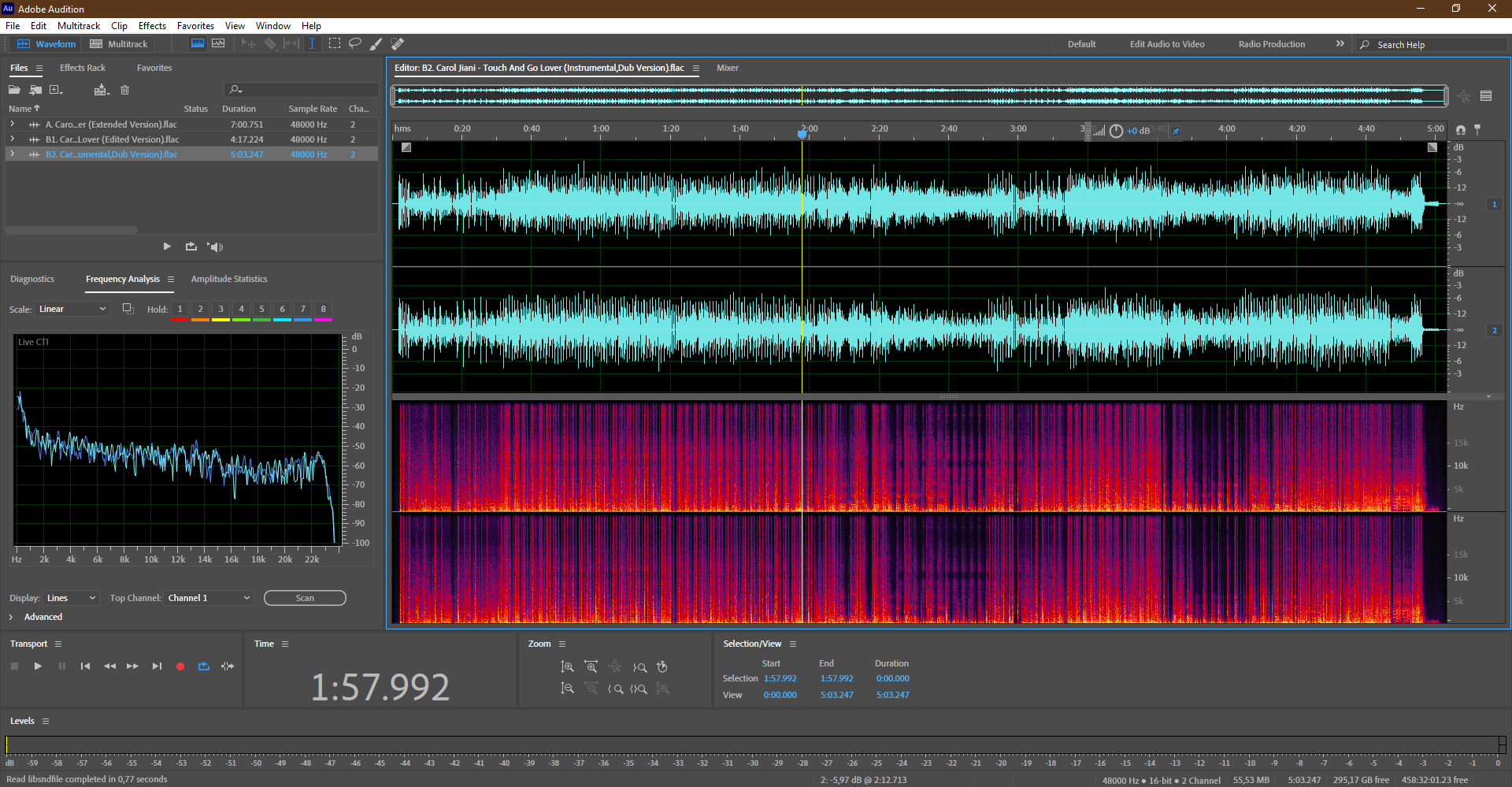Select the Edit Audio to Video workspace
This screenshot has height=787, width=1512.
(1167, 44)
